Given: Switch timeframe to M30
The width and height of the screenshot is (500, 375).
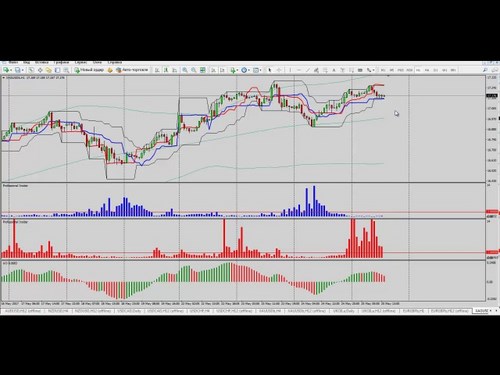Looking at the screenshot, I should point(410,70).
